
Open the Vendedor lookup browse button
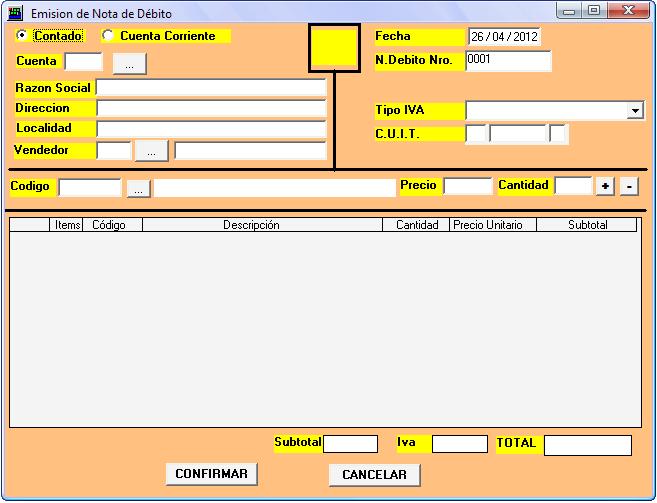(x=151, y=151)
